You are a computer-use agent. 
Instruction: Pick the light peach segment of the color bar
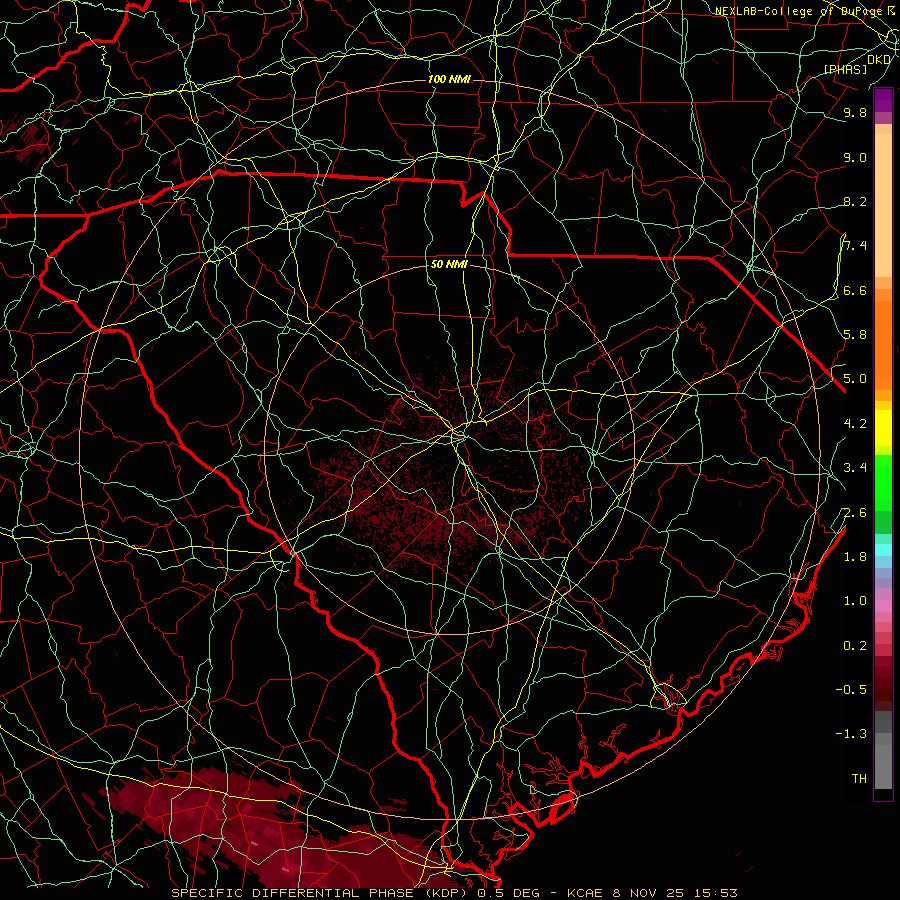883,205
